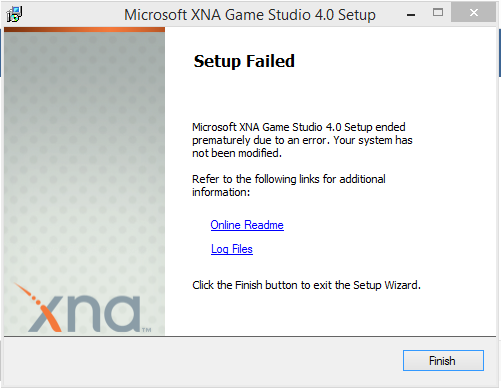The image size is (501, 390).
Task: View the Log Files link
Action: 232,249
